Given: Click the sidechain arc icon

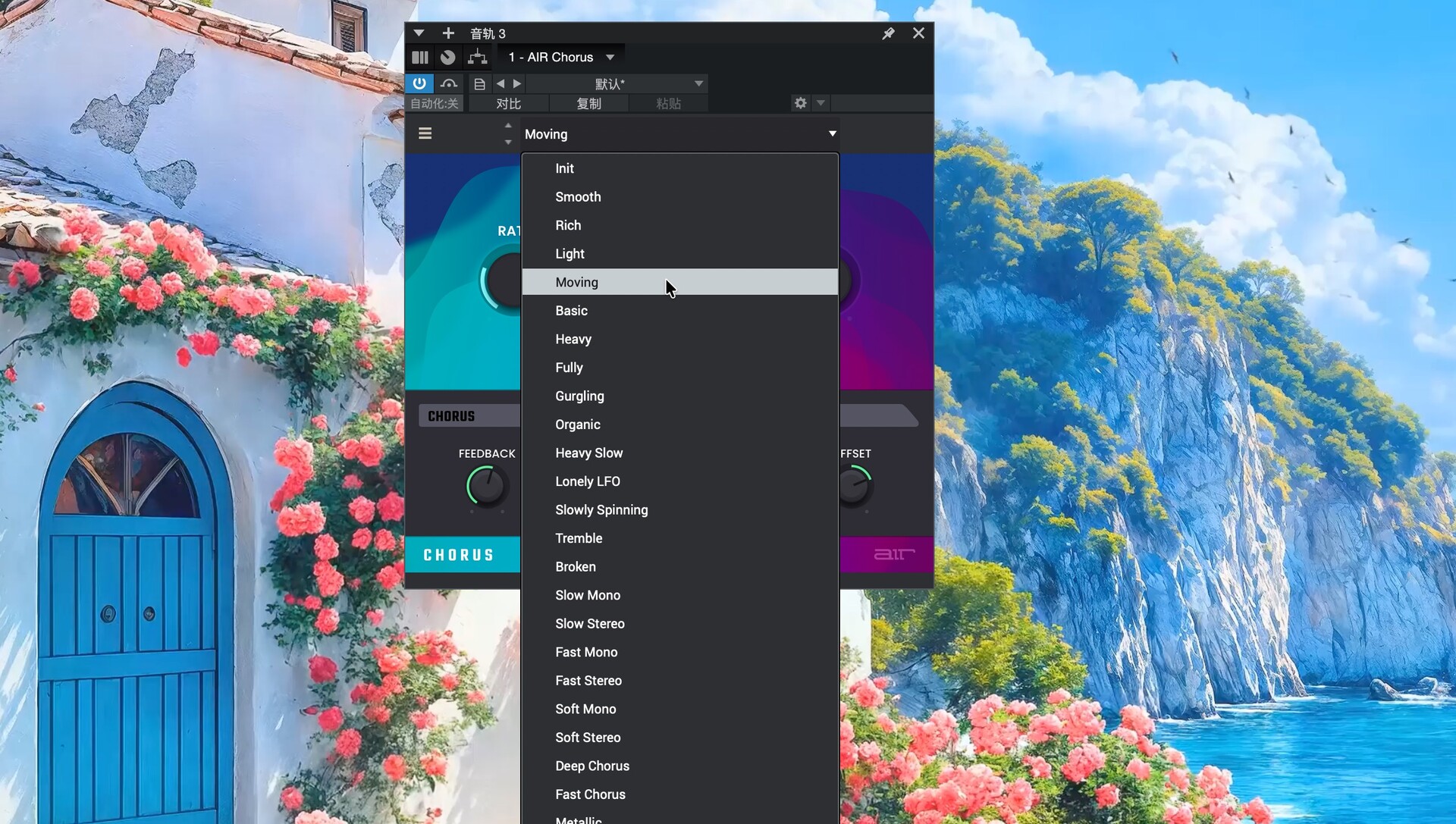Looking at the screenshot, I should point(449,83).
